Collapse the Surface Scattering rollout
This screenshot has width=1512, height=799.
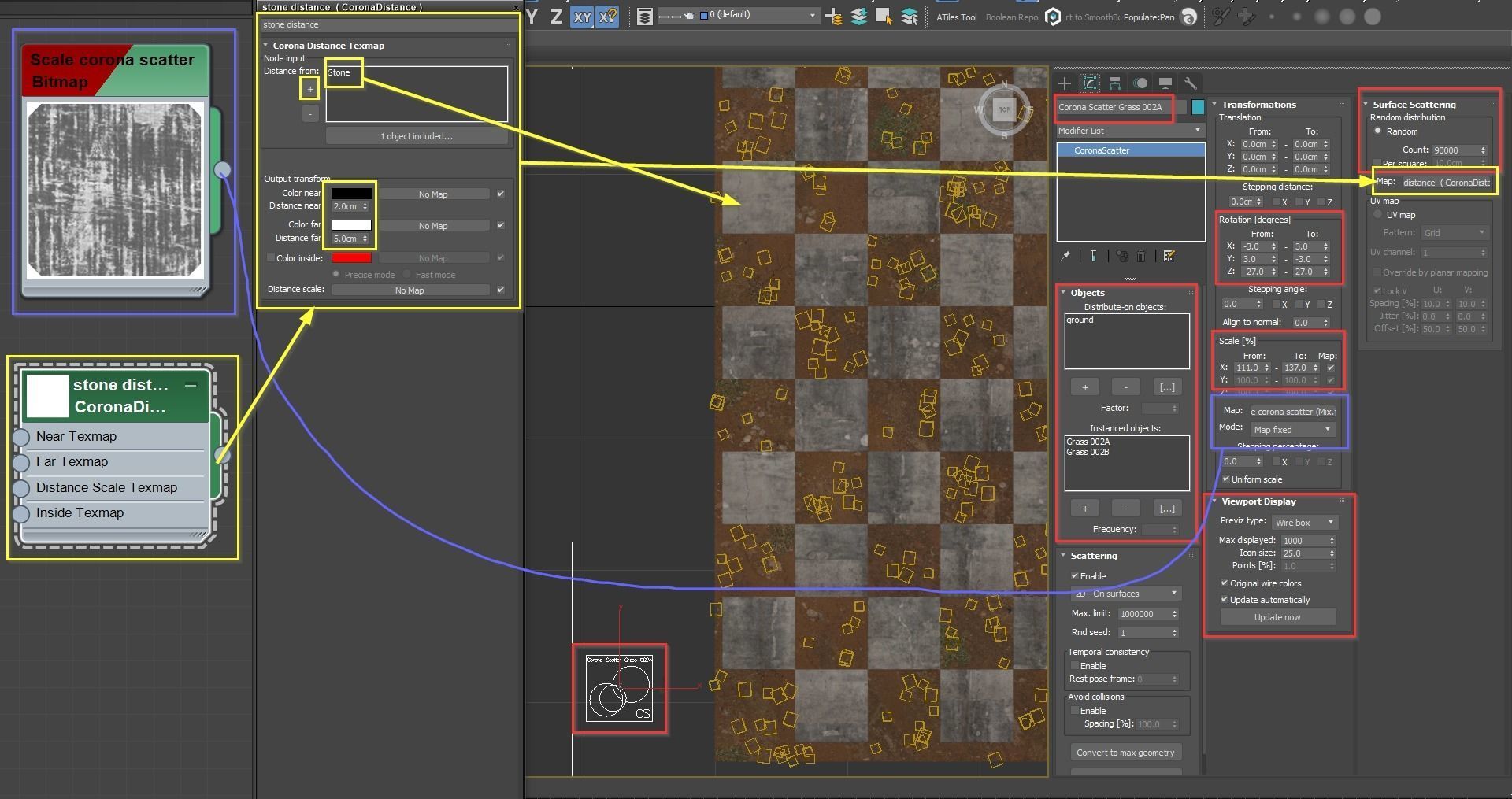coord(1366,105)
